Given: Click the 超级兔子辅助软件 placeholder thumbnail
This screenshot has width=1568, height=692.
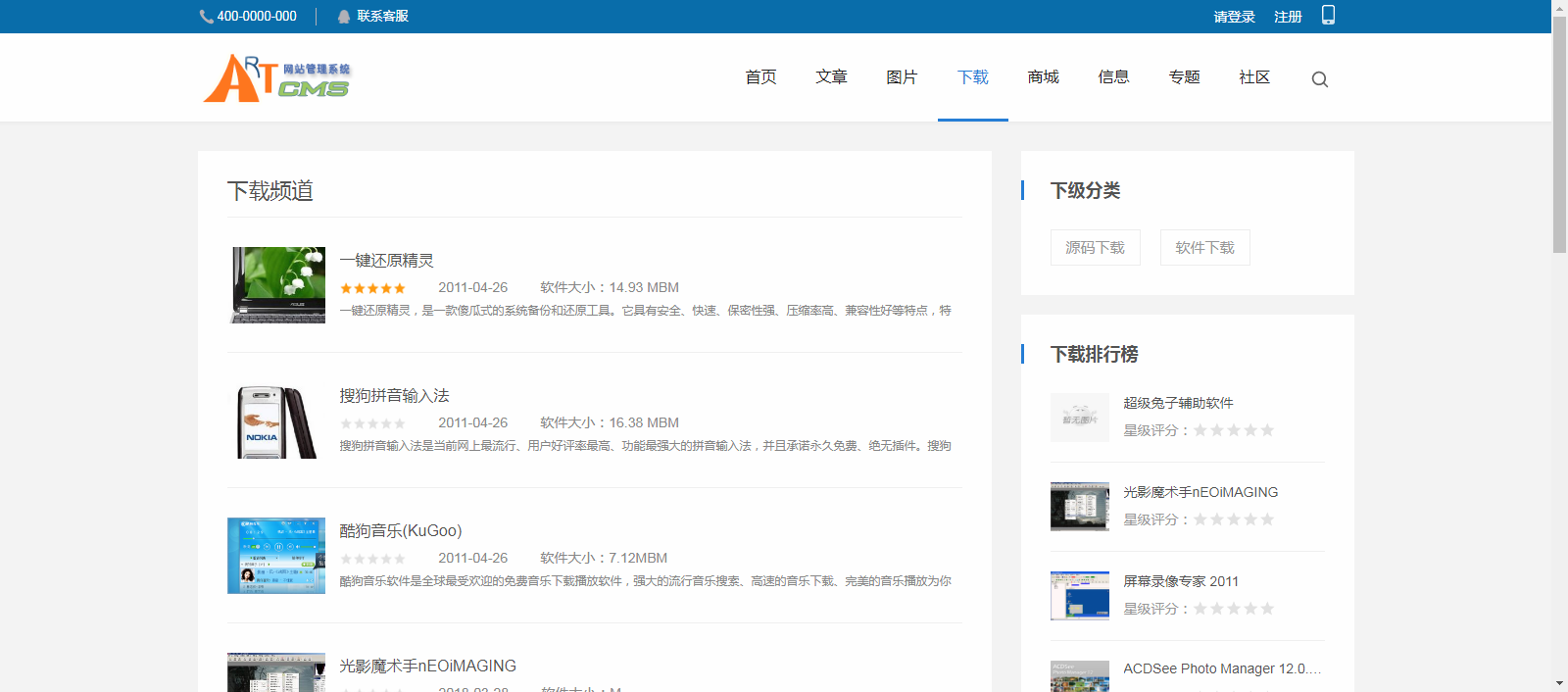Looking at the screenshot, I should click(1080, 418).
